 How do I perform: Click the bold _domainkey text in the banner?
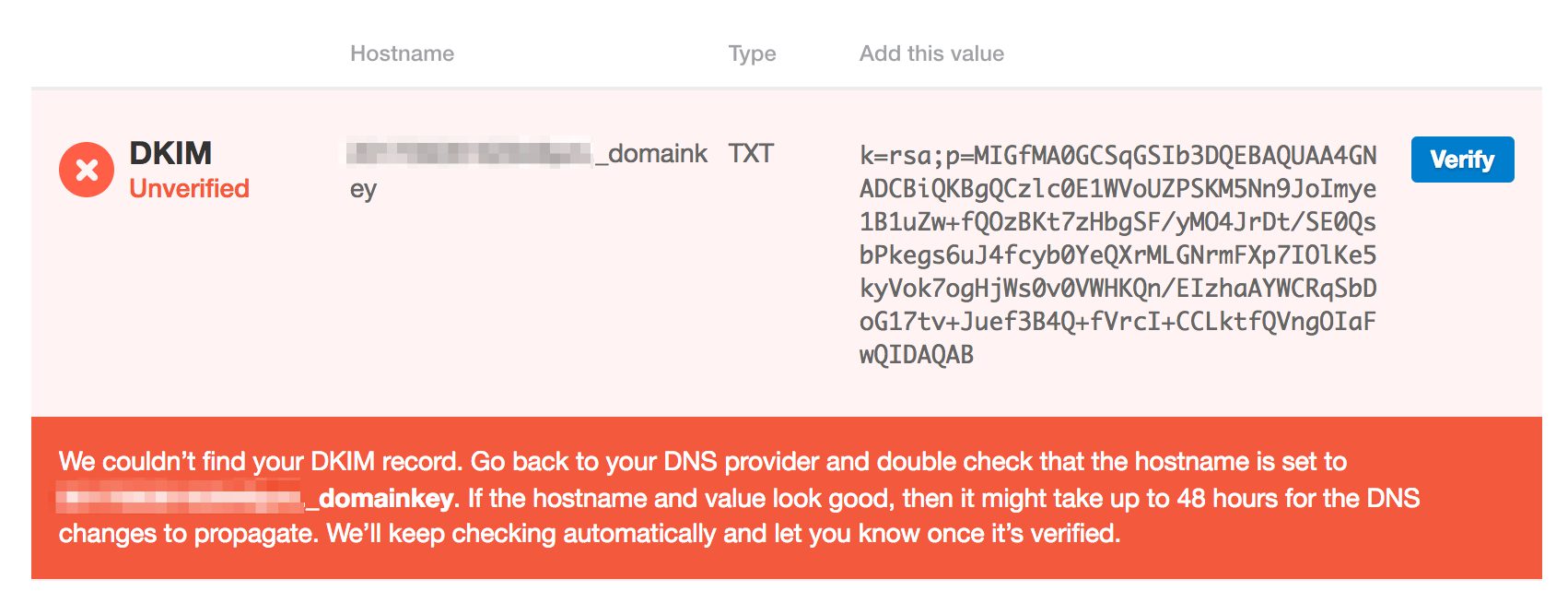click(381, 499)
